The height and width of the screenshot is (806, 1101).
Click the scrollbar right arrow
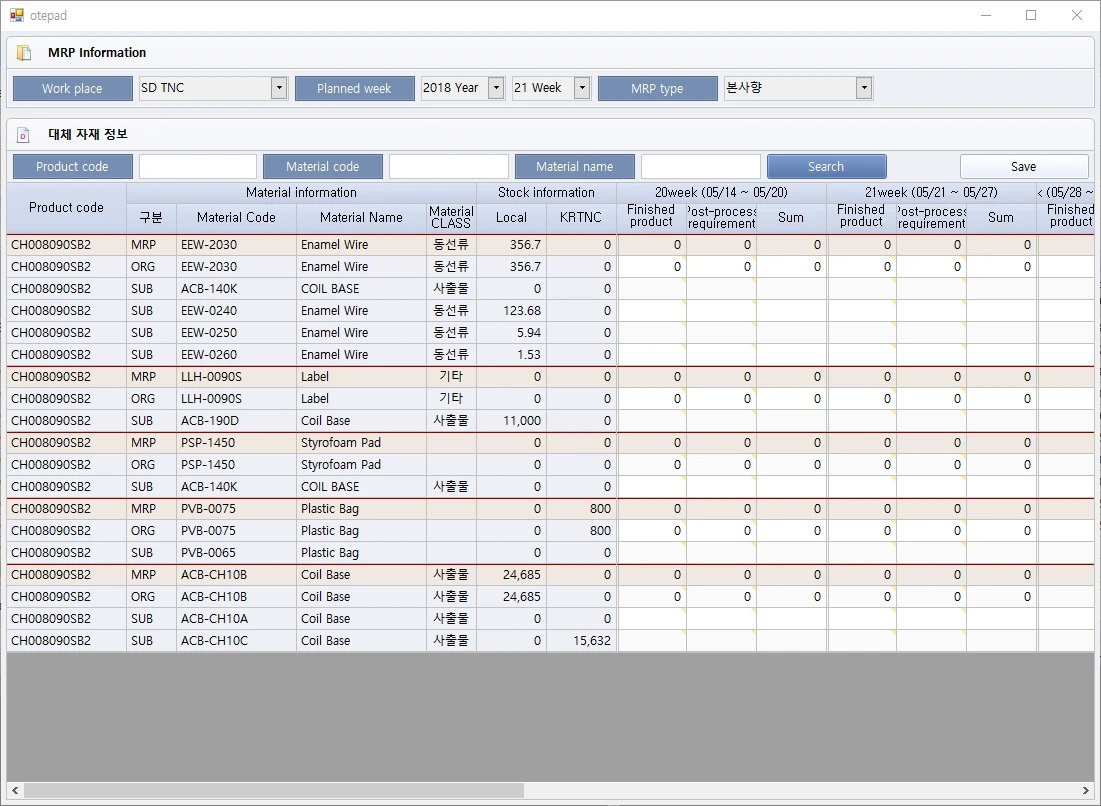click(1086, 791)
